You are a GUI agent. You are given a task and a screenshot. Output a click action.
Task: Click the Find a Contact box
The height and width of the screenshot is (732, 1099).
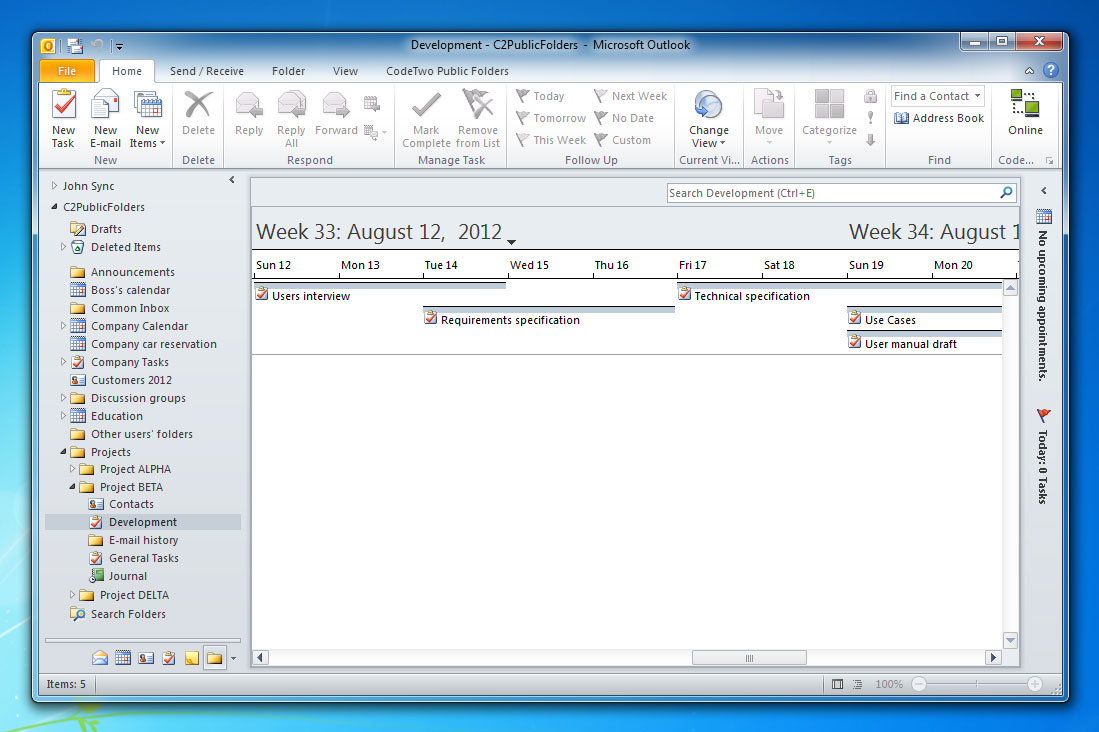[x=936, y=95]
